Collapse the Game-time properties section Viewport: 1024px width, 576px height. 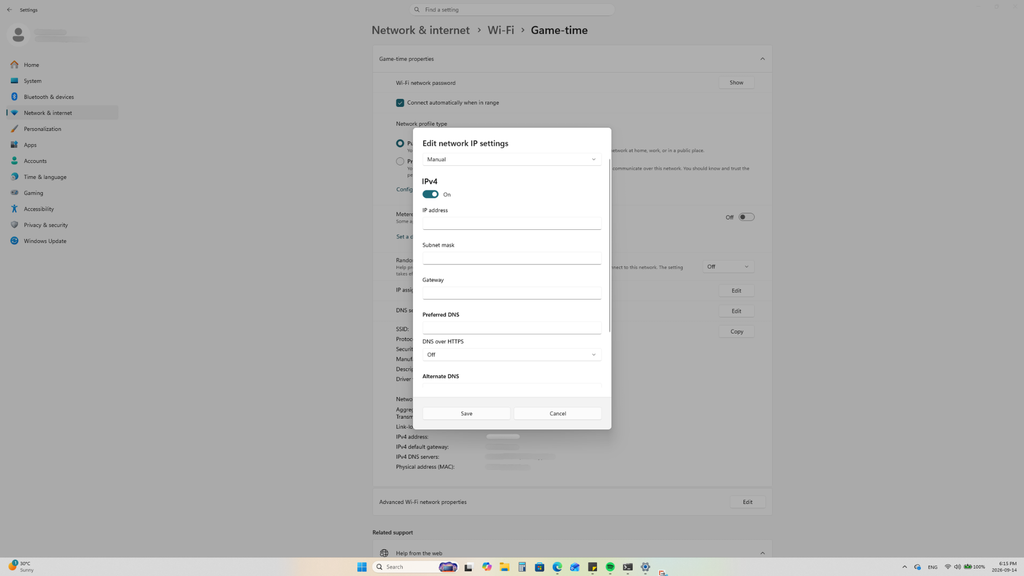pyautogui.click(x=762, y=59)
